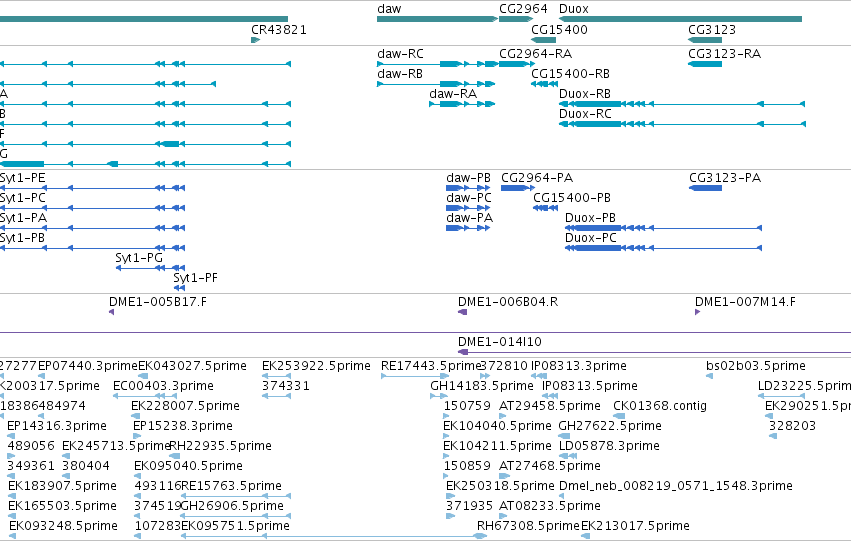Click the EK228007.5prime EST label
This screenshot has width=851, height=541.
pyautogui.click(x=185, y=406)
